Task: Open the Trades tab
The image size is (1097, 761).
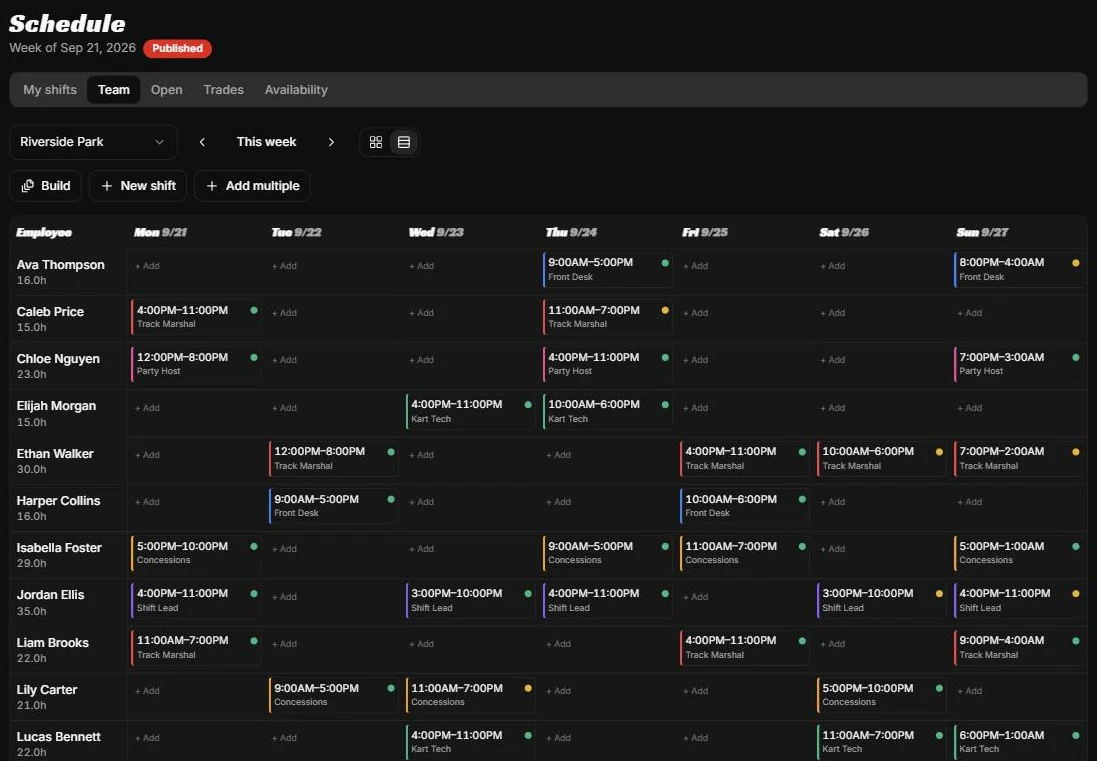Action: click(x=223, y=90)
